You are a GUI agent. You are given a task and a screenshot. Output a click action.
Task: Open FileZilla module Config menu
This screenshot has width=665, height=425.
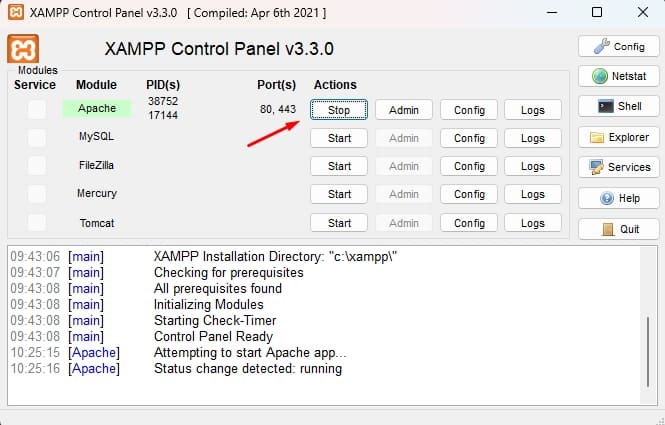(x=469, y=166)
